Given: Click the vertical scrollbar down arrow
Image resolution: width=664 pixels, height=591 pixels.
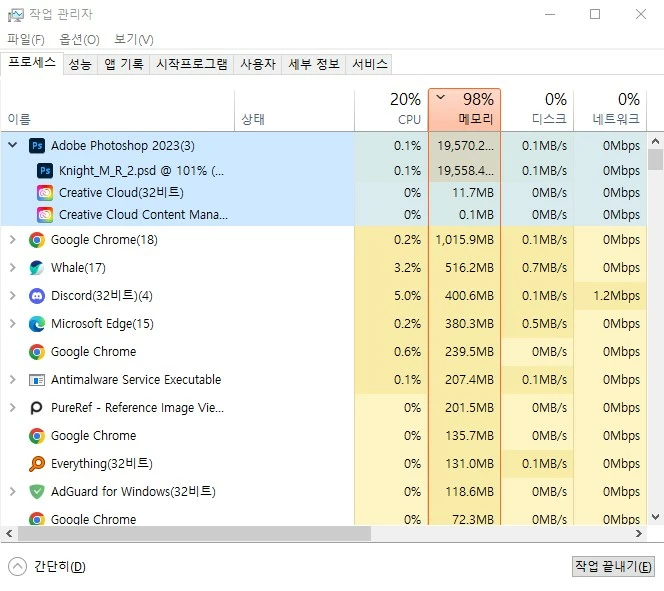Looking at the screenshot, I should [656, 517].
